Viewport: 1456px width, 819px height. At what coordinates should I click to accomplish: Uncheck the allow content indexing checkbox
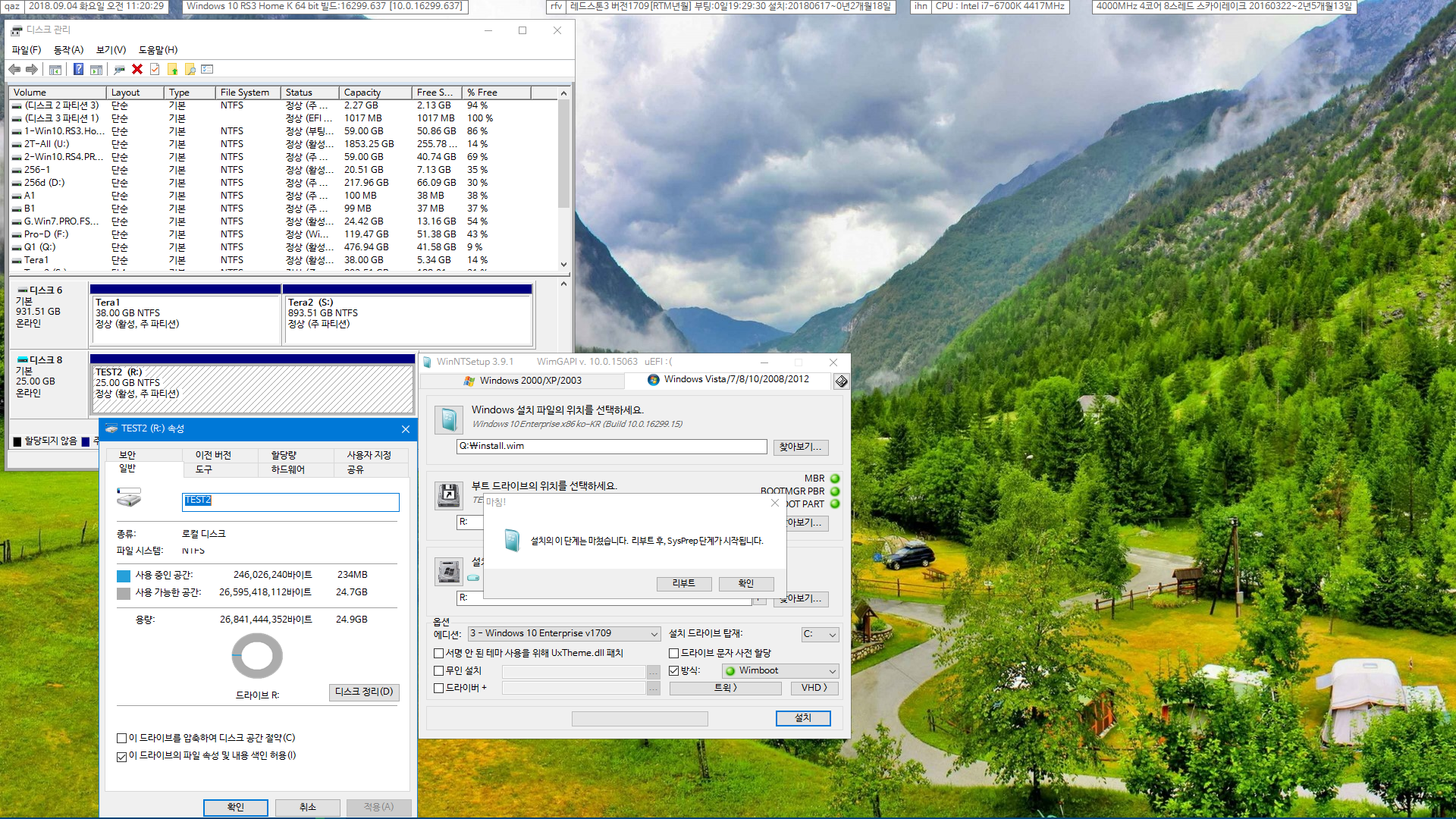121,757
